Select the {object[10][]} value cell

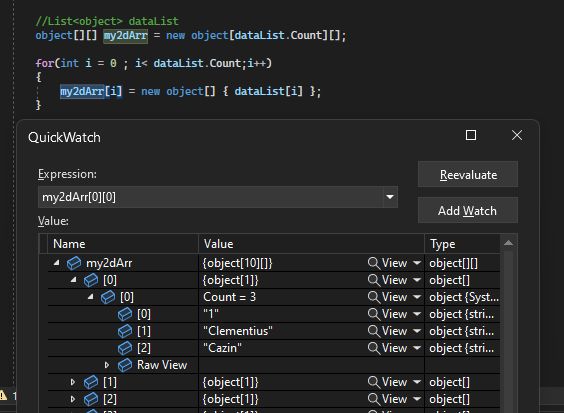coord(311,263)
